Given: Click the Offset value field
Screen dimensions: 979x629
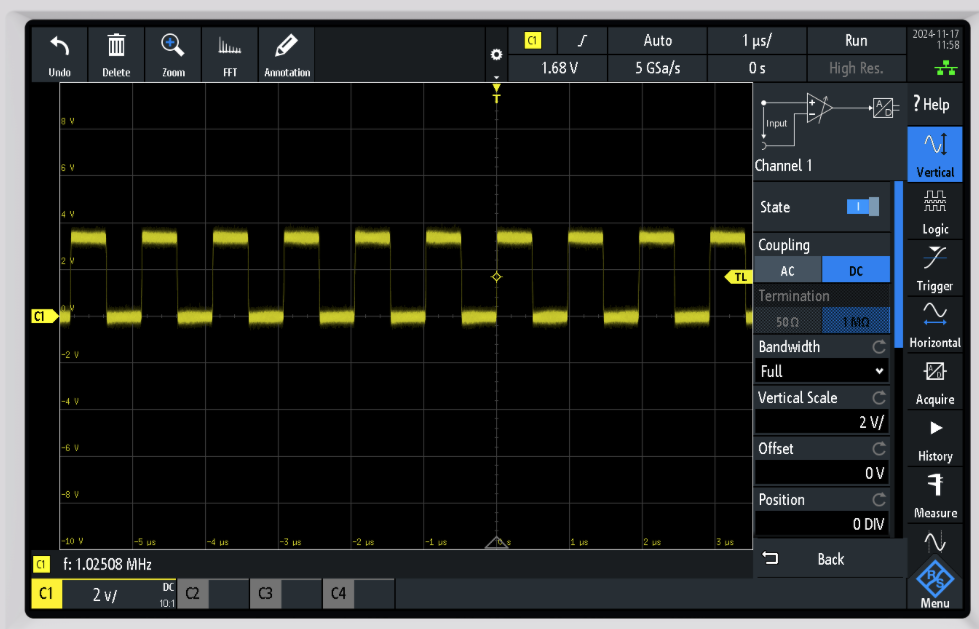Looking at the screenshot, I should click(821, 472).
